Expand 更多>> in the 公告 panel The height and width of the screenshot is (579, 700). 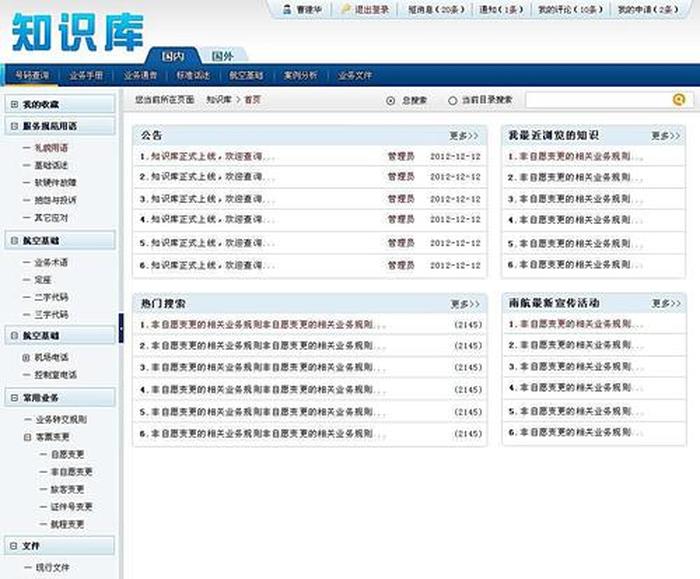[x=464, y=135]
